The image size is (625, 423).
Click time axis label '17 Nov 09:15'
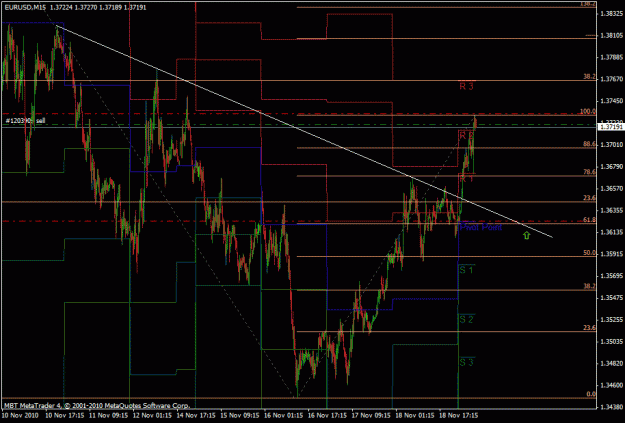coord(370,415)
